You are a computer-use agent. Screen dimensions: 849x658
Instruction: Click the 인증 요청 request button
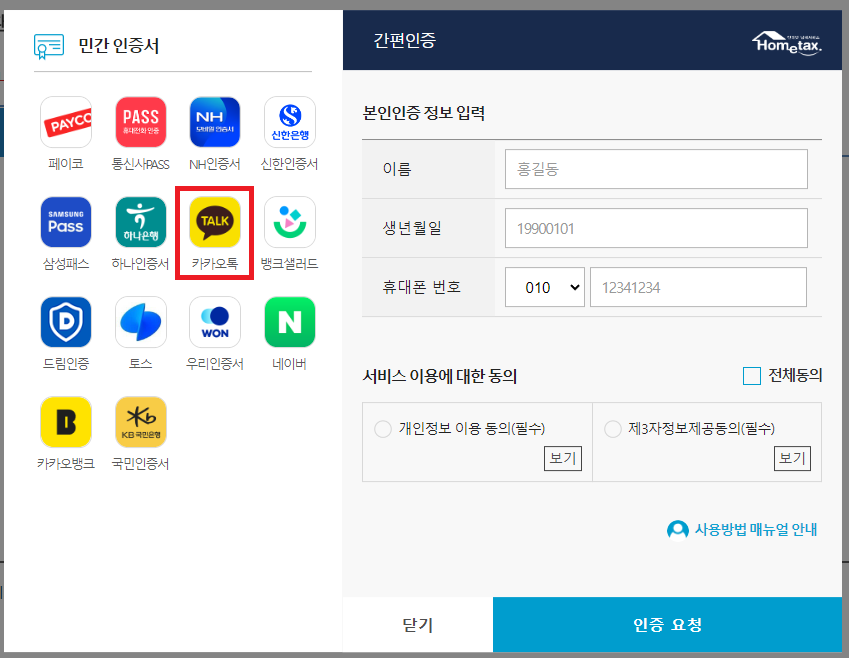(x=667, y=624)
